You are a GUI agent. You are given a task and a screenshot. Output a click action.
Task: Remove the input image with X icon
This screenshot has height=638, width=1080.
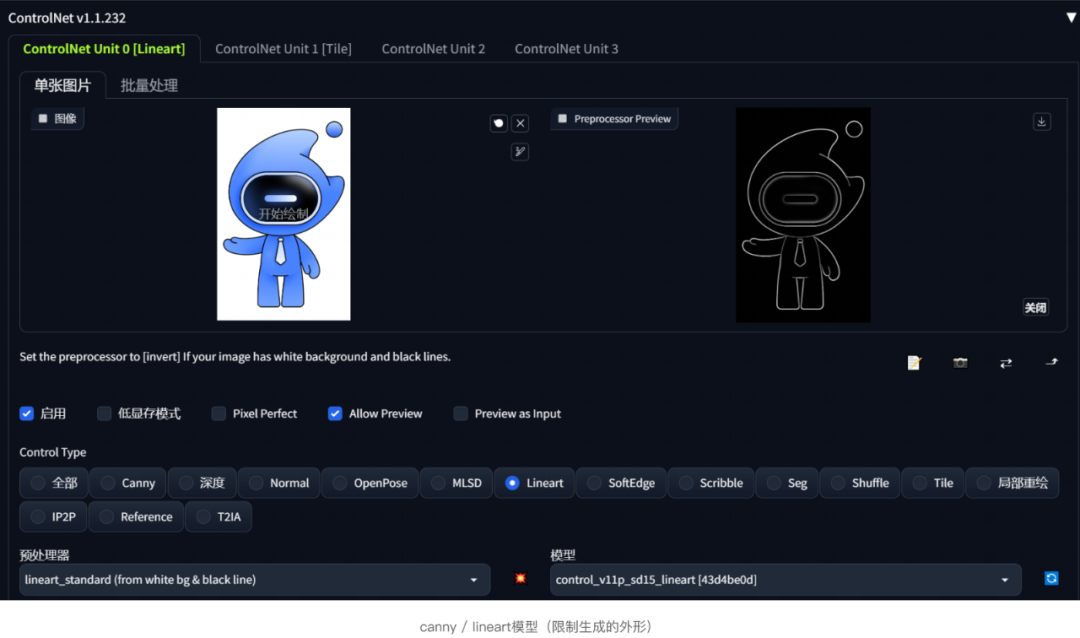pyautogui.click(x=521, y=123)
